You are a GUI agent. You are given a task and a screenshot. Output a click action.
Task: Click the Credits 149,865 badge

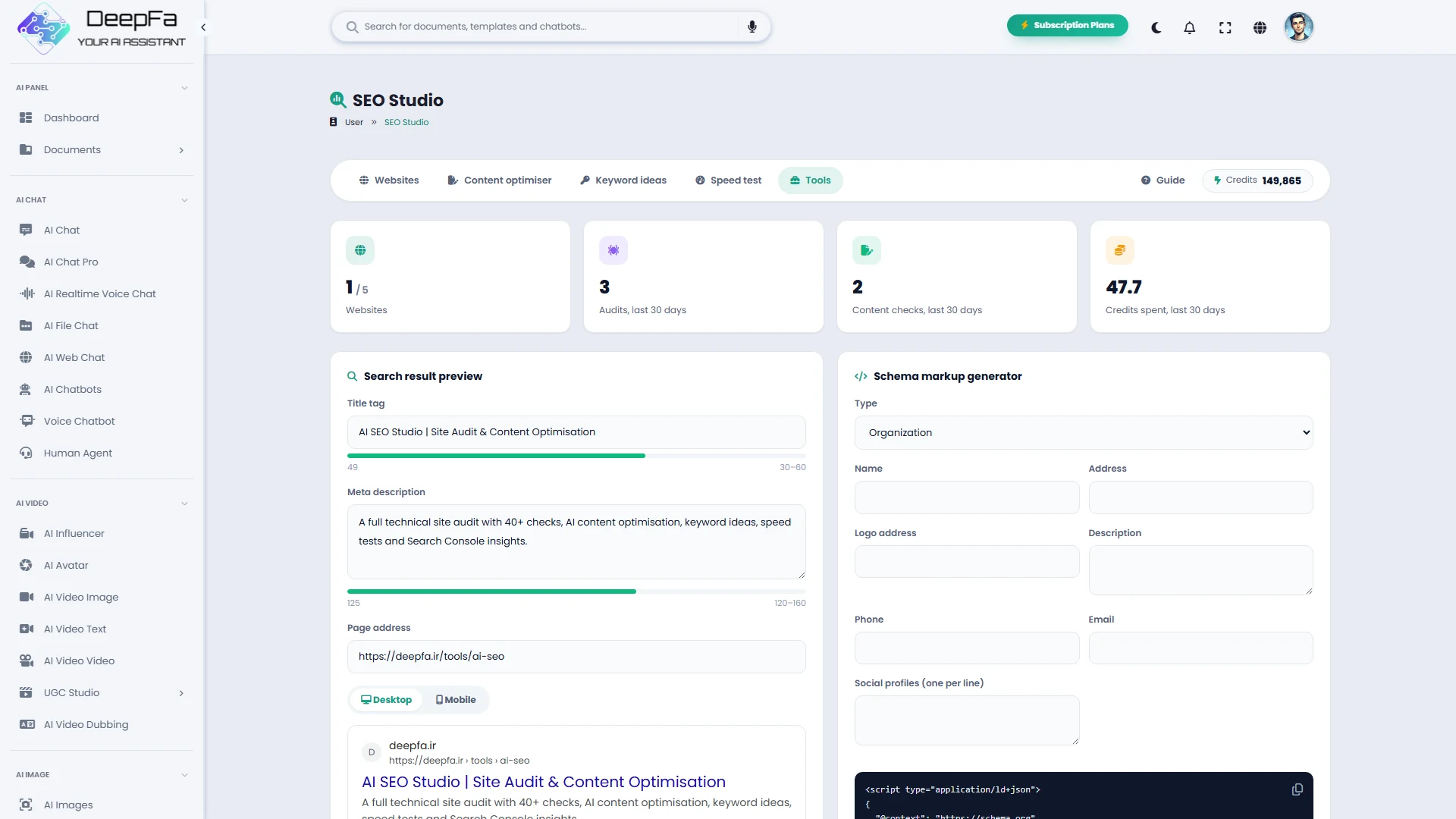tap(1257, 180)
